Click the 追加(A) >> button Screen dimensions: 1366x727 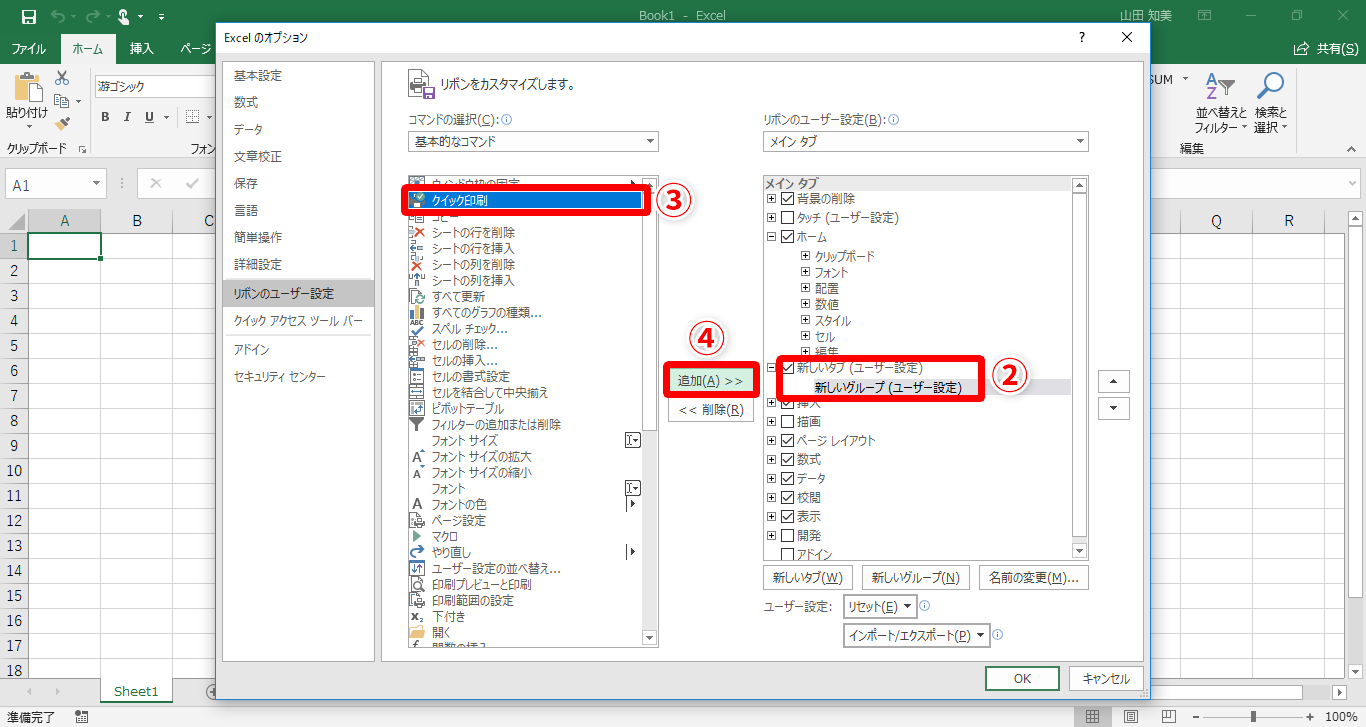(711, 380)
